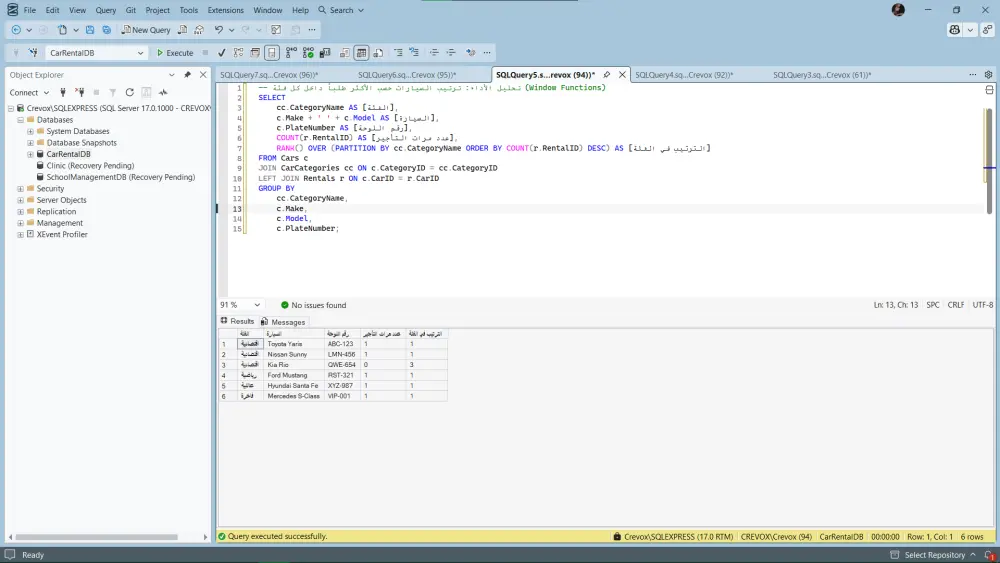The image size is (1000, 563).
Task: Expand the CarRentalDB node
Action: coord(30,154)
